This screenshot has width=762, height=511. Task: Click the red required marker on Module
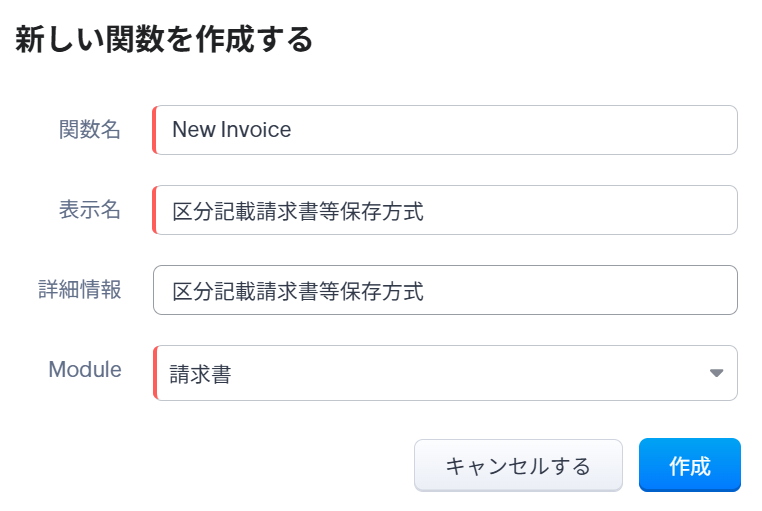[155, 373]
